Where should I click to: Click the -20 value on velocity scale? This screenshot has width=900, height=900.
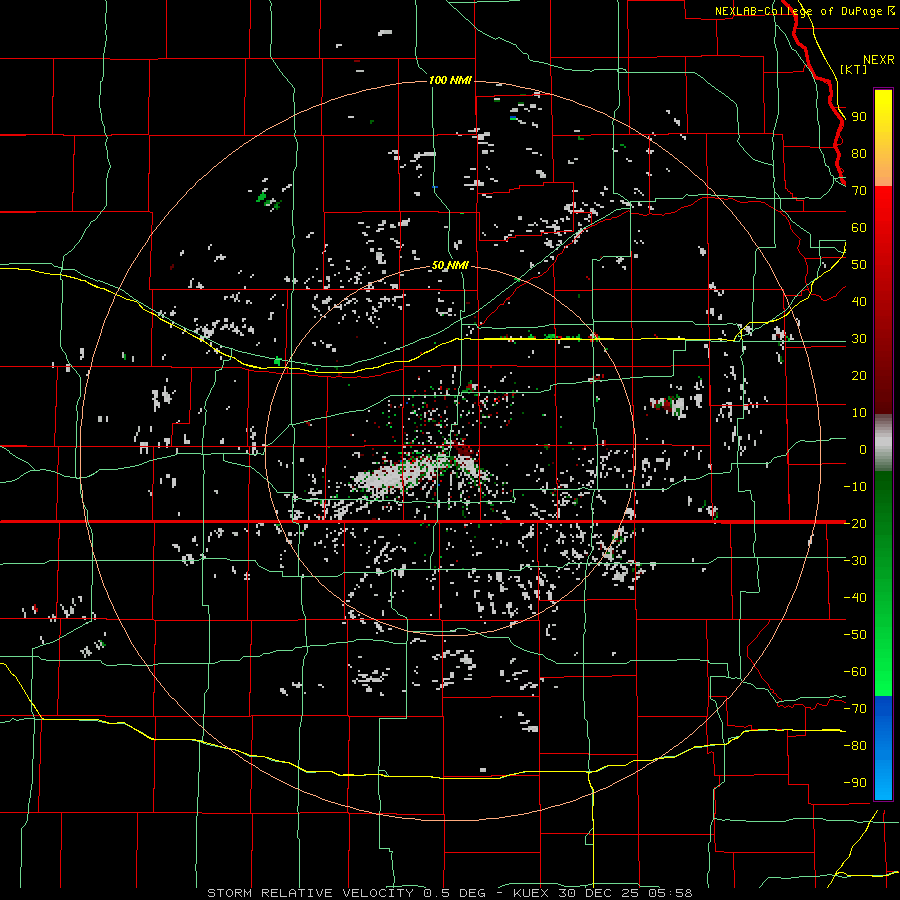(855, 523)
